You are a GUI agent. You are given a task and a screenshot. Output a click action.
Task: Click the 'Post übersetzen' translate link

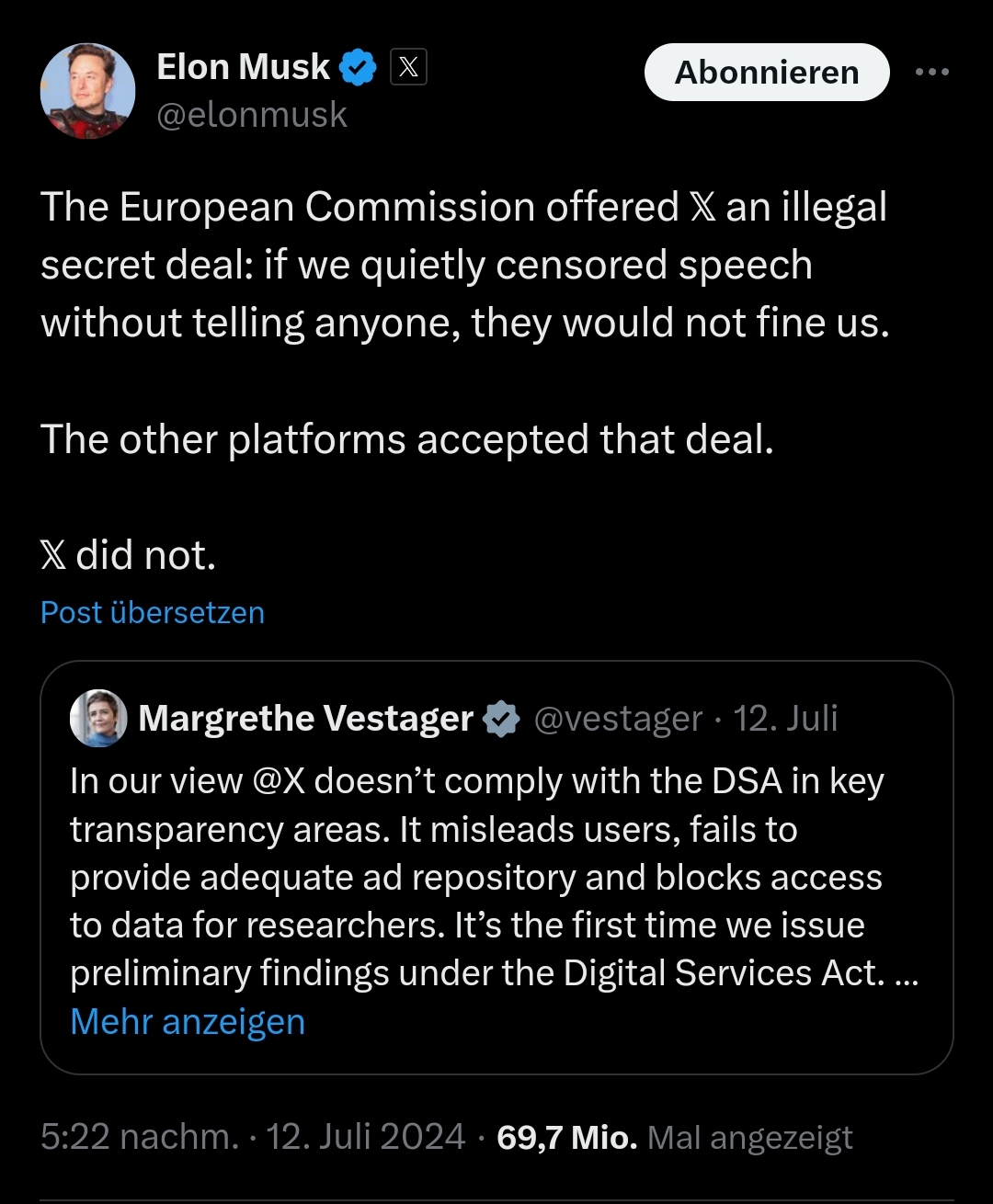pos(153,612)
